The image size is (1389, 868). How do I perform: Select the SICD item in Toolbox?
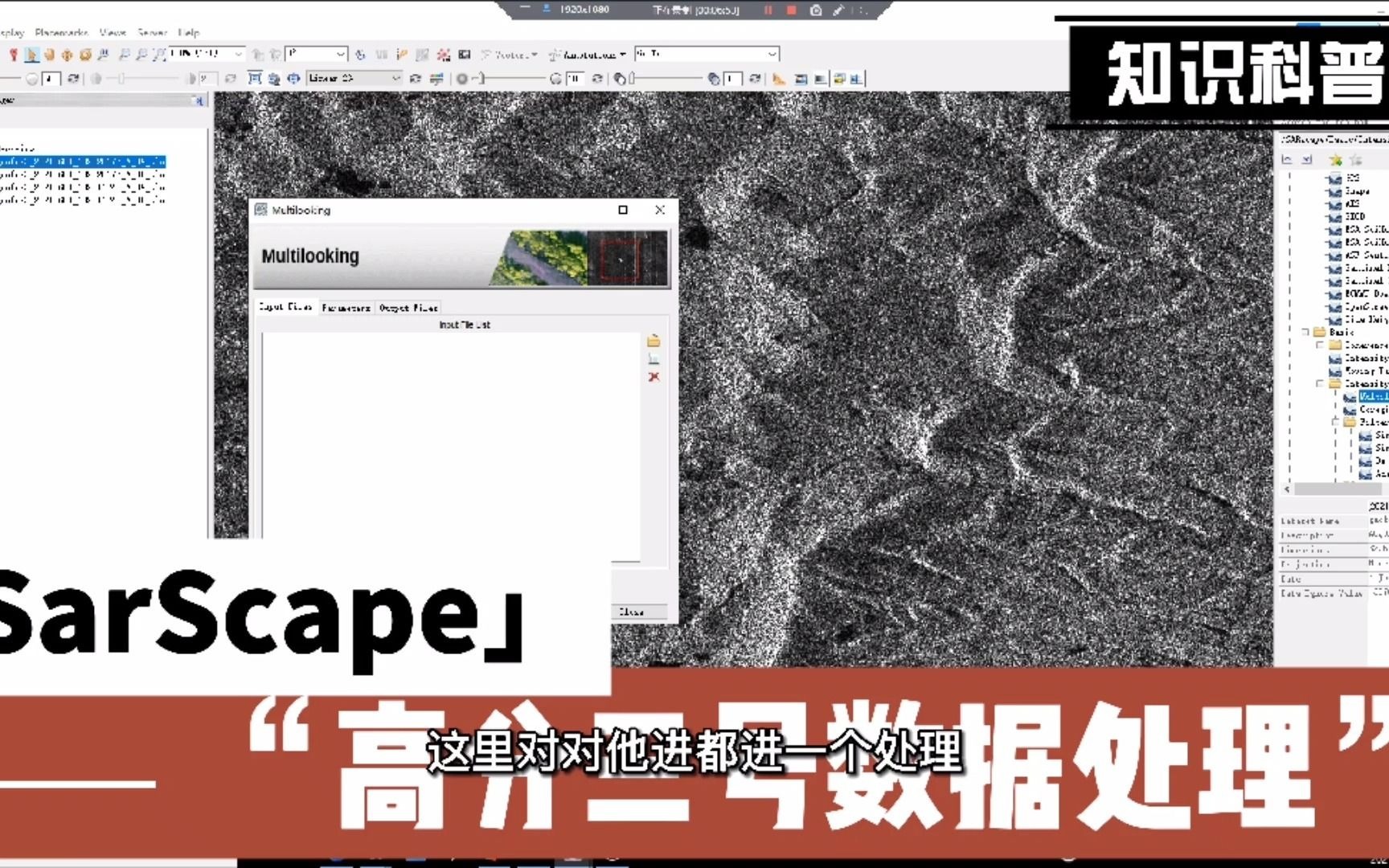tap(1355, 216)
